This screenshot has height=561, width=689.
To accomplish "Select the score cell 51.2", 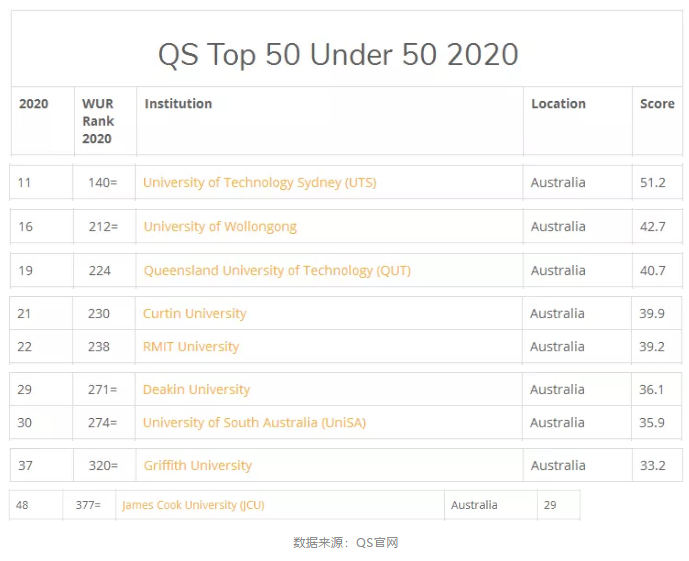I will coord(653,183).
